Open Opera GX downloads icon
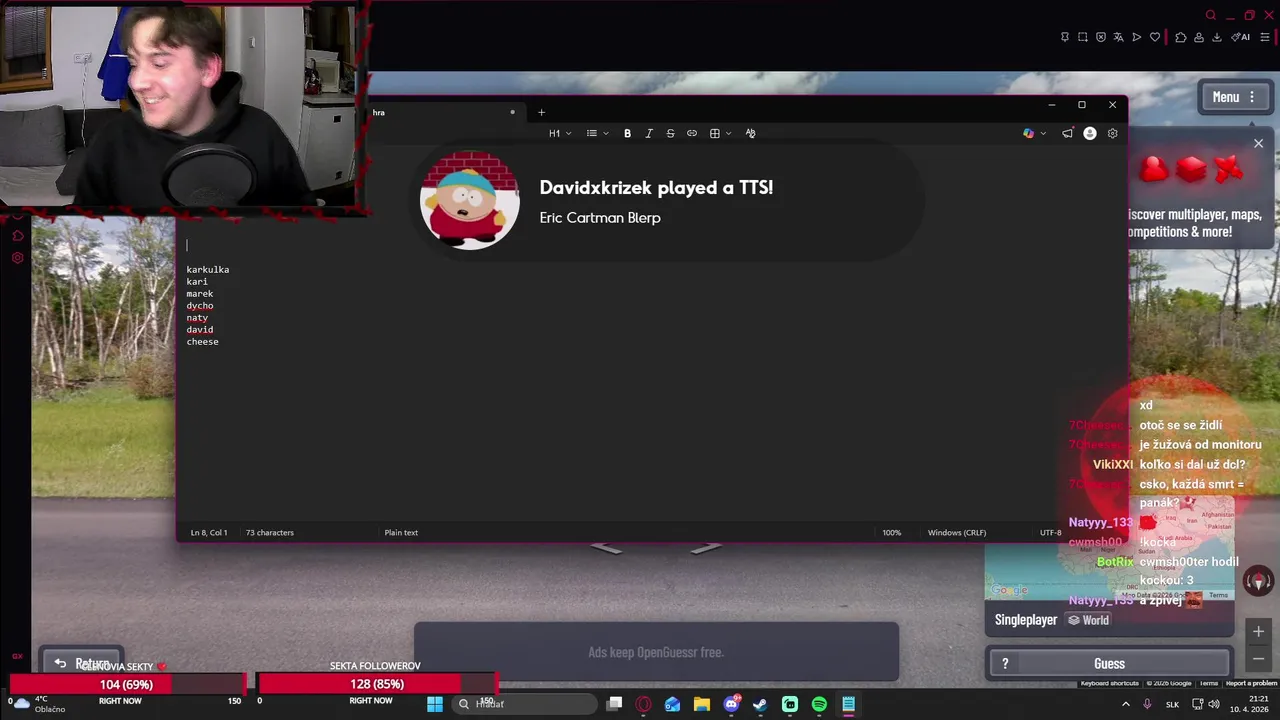 pos(1217,37)
